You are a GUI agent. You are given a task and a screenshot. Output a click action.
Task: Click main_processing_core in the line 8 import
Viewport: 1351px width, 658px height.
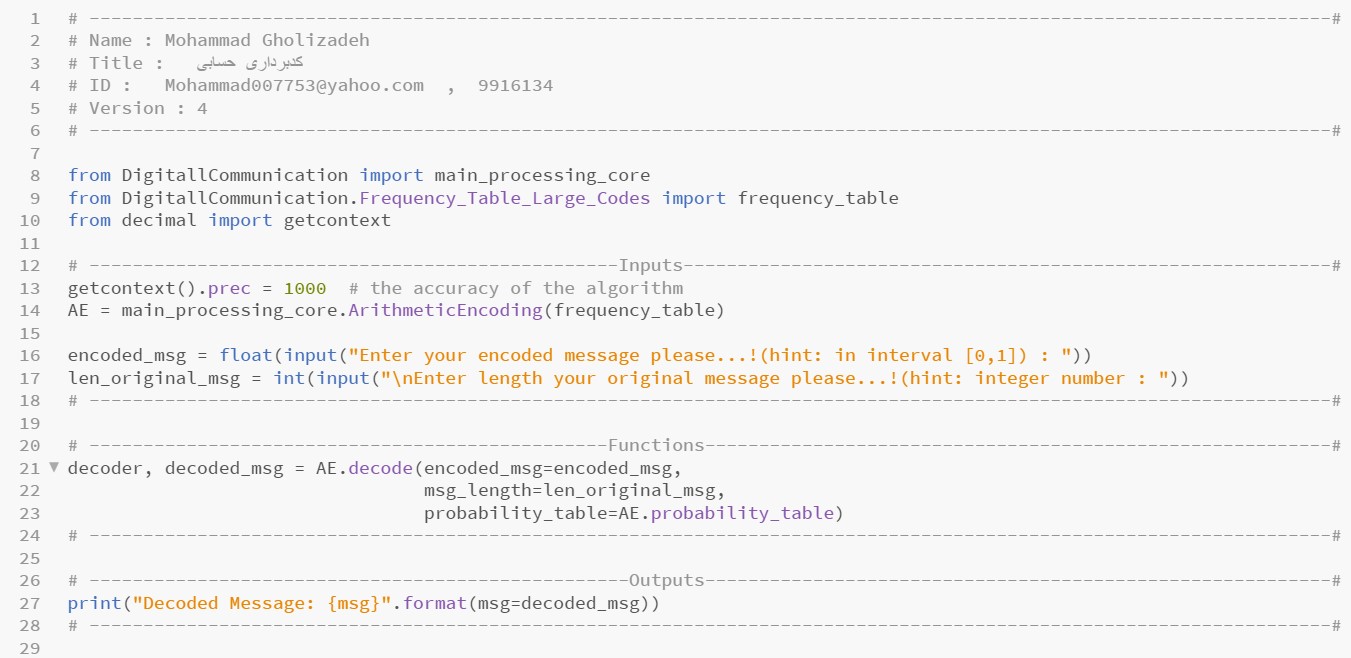click(541, 175)
